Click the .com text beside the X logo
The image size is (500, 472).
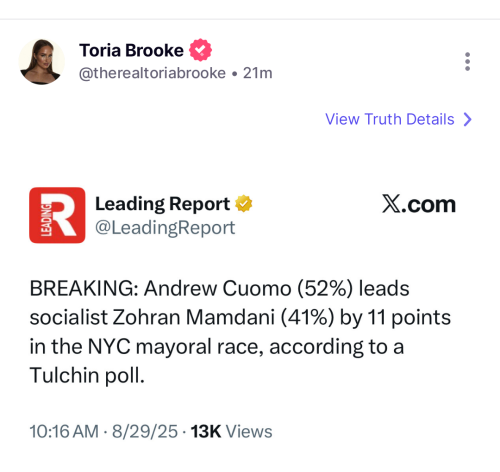point(429,205)
